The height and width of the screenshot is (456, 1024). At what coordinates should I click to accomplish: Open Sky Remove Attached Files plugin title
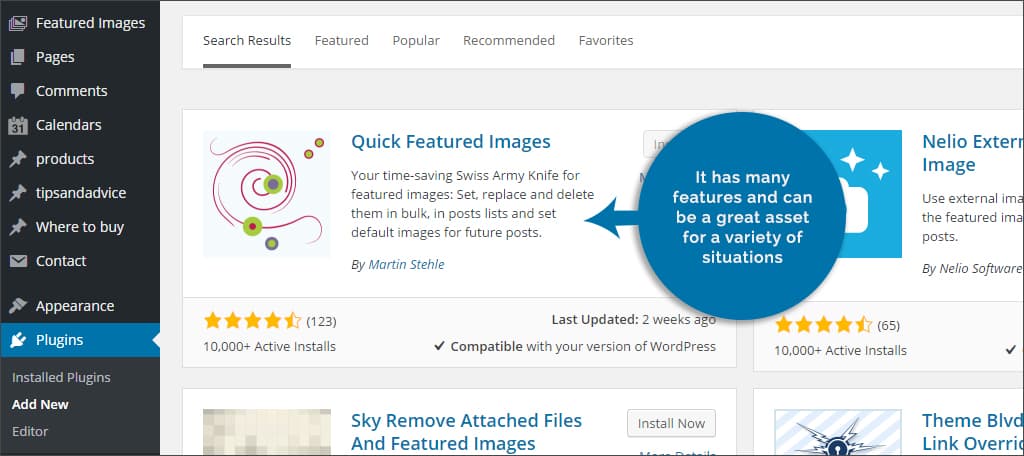click(x=466, y=432)
